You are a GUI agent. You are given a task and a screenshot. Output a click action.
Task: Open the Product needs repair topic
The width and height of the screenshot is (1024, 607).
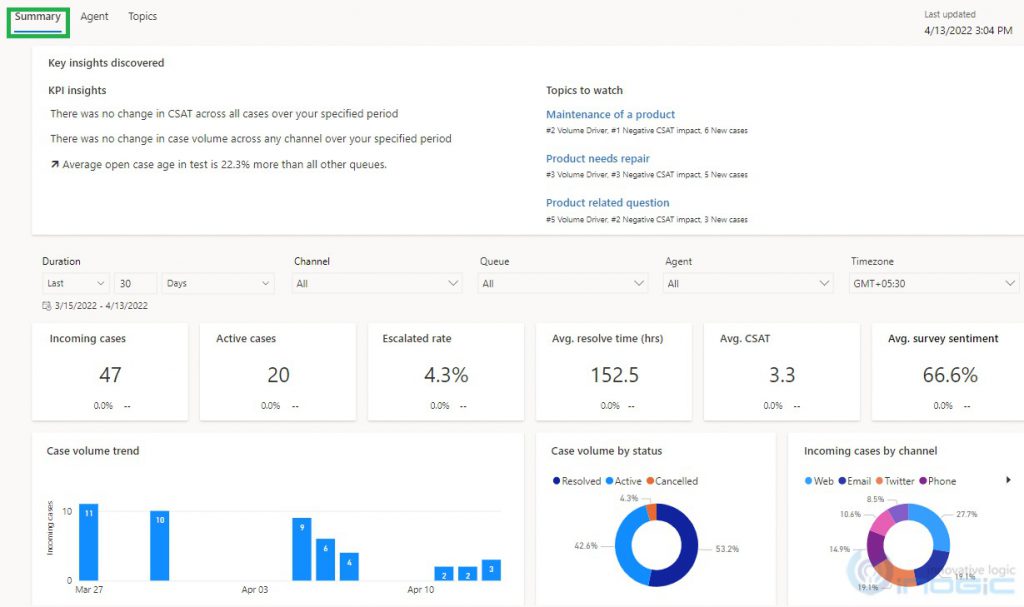point(597,158)
